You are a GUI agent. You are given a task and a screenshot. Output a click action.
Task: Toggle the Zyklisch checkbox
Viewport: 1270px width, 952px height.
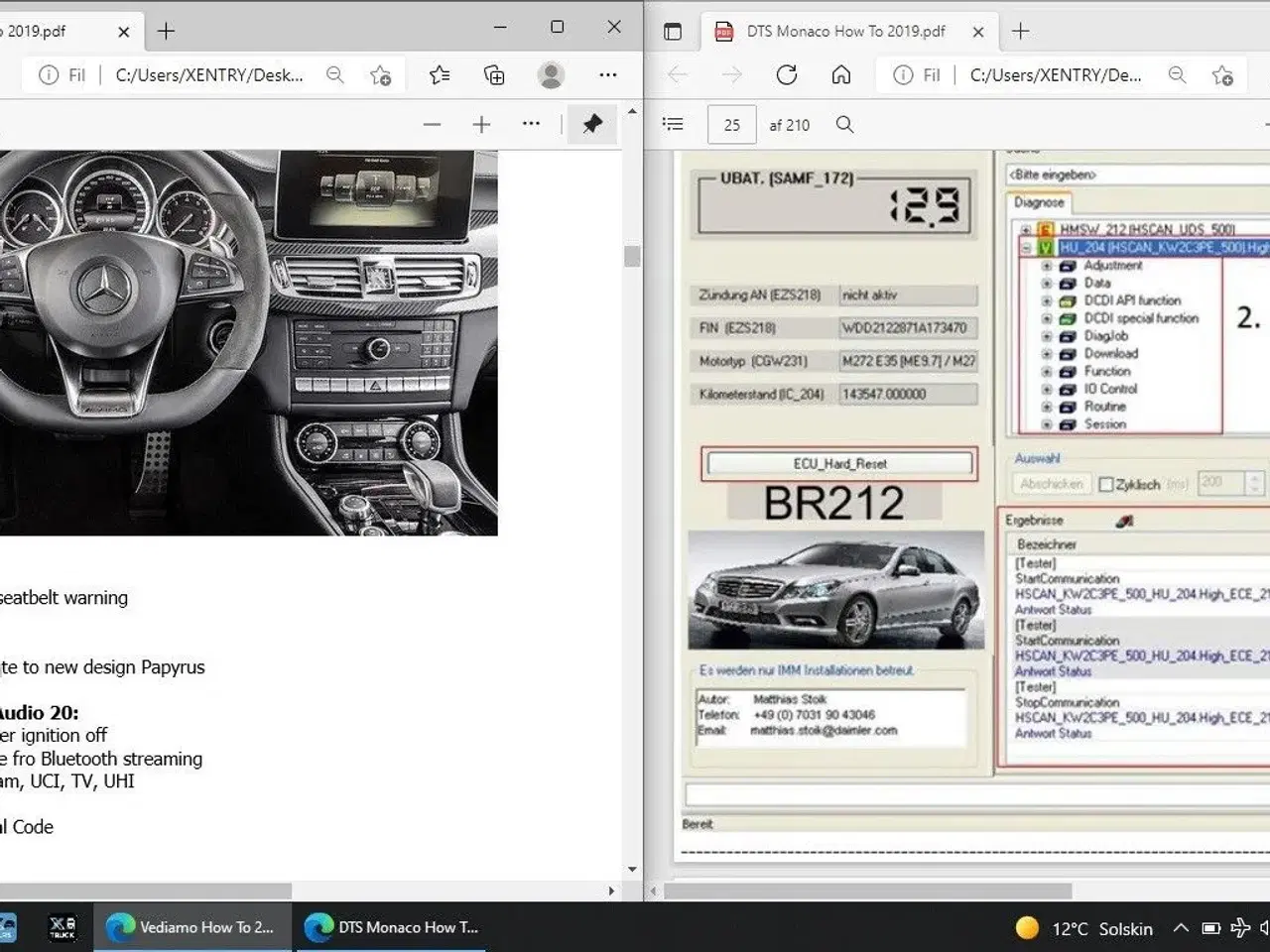pyautogui.click(x=1106, y=485)
